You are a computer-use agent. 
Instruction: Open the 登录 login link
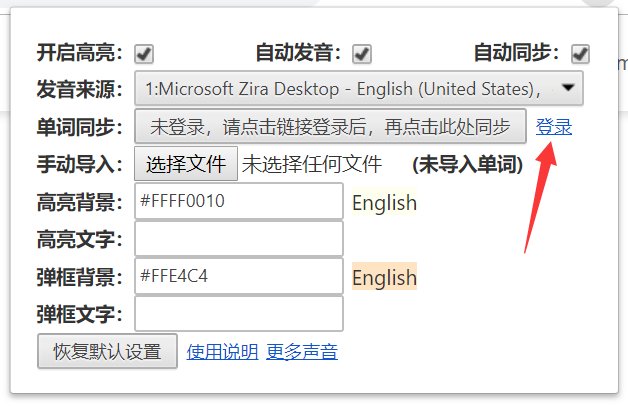click(x=554, y=127)
